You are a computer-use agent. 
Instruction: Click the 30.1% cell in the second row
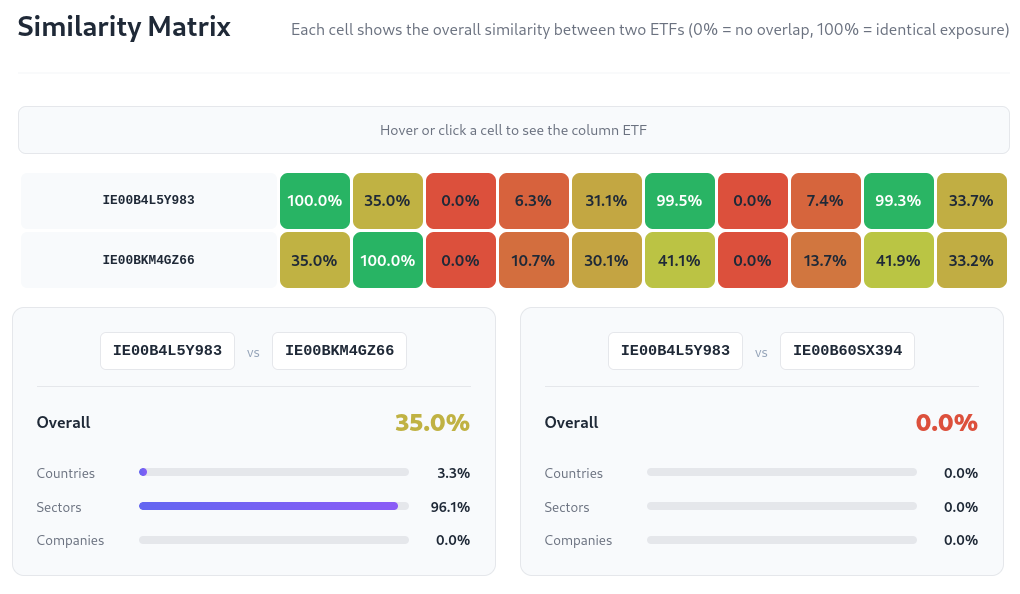click(606, 259)
